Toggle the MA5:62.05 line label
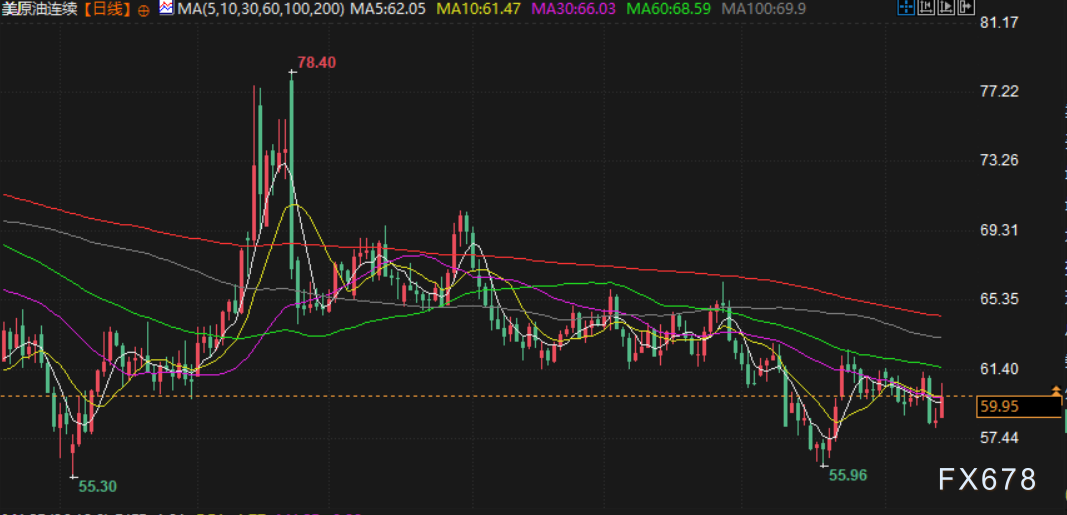 pyautogui.click(x=390, y=10)
